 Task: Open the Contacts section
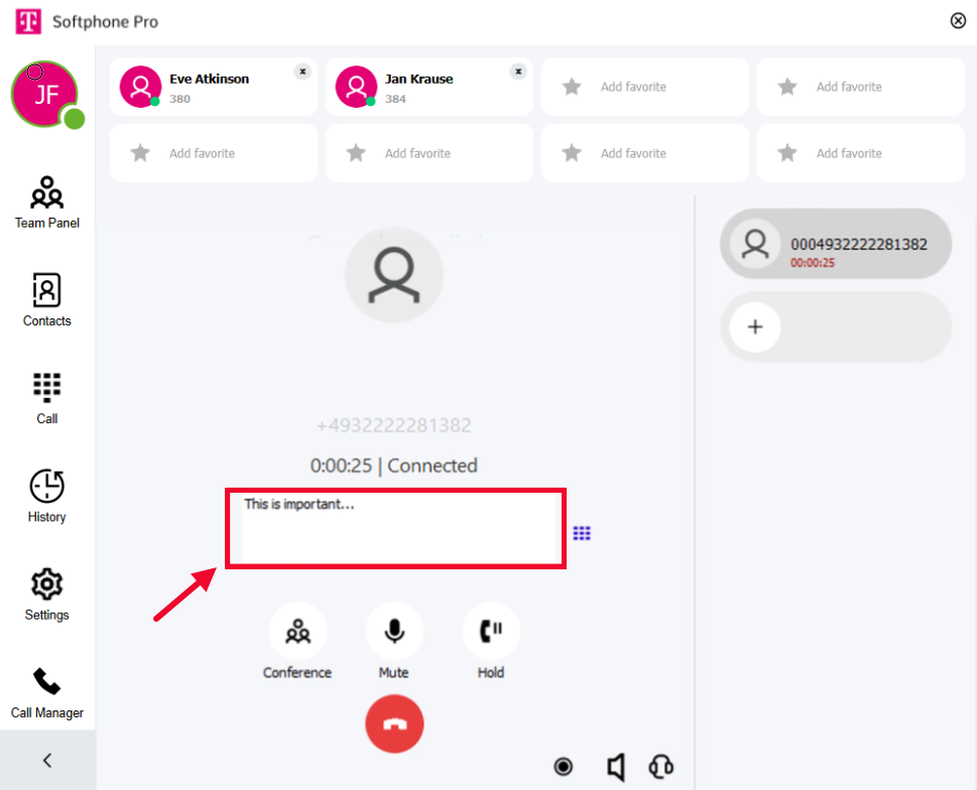47,300
